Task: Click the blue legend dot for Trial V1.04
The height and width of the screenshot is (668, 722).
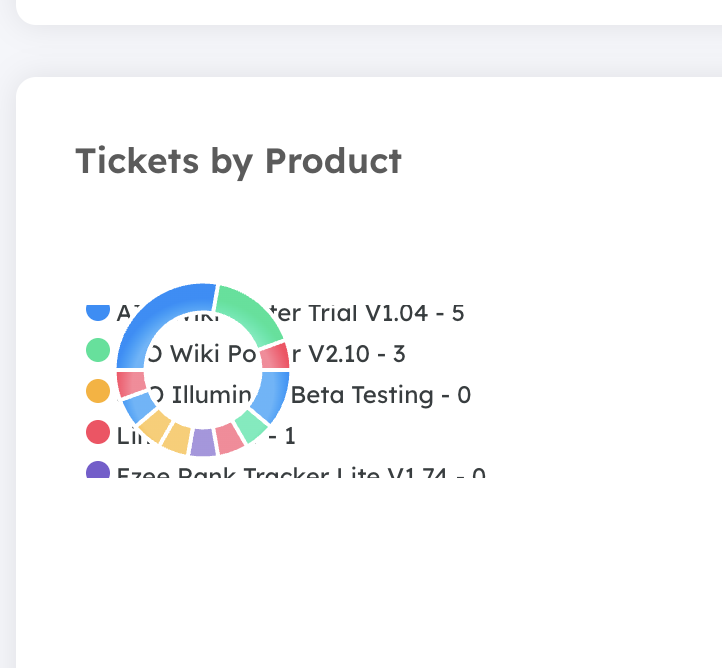Action: (x=97, y=311)
